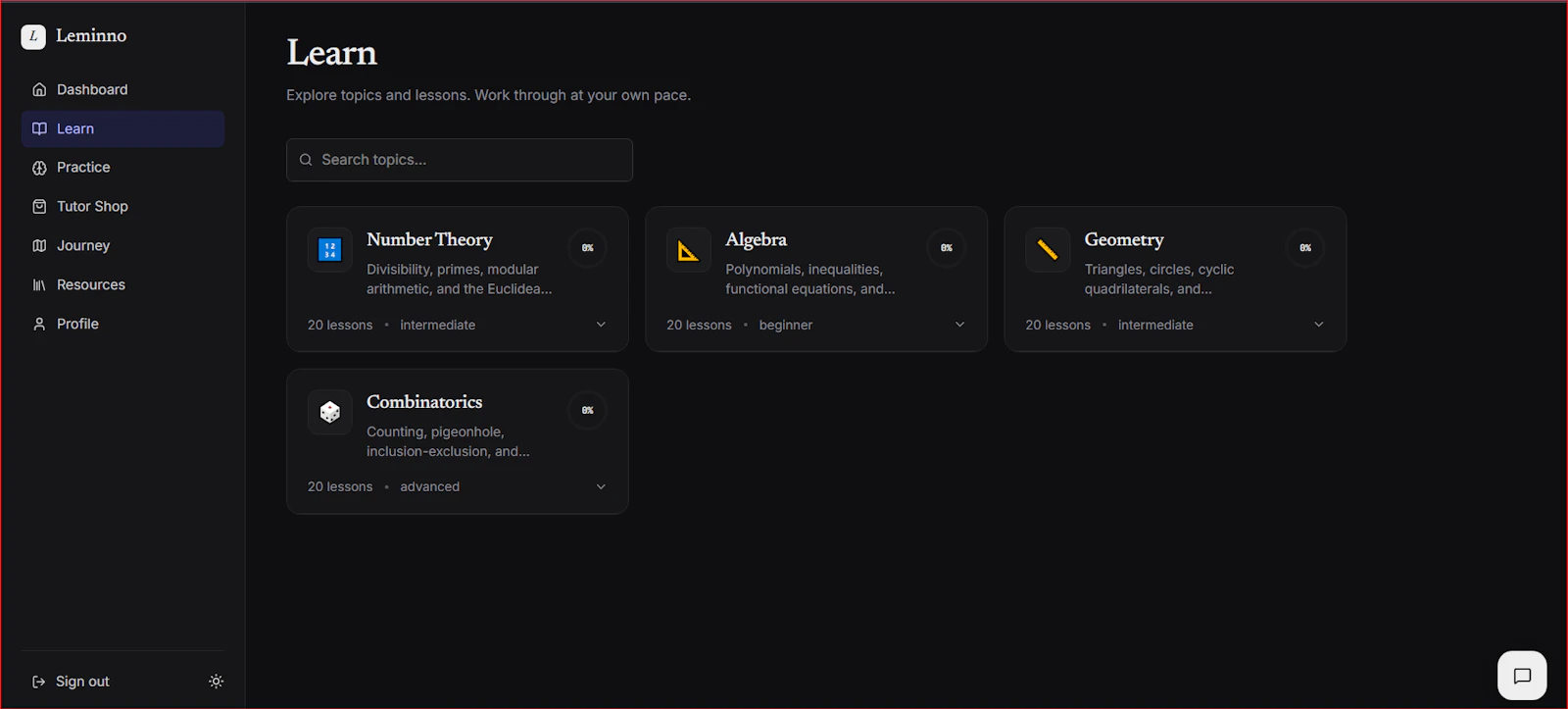Click Combinatorics description about counting, pigeonhole
Image resolution: width=1568 pixels, height=709 pixels.
(x=448, y=441)
